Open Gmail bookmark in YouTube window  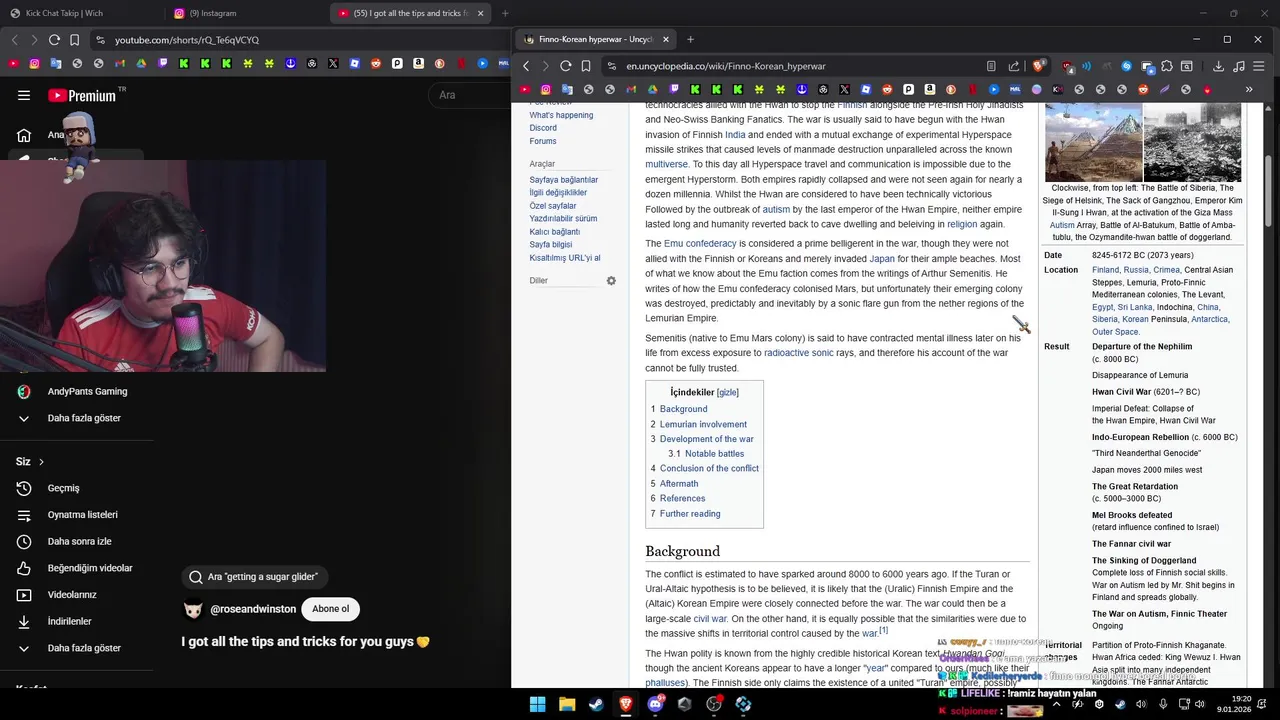point(120,63)
